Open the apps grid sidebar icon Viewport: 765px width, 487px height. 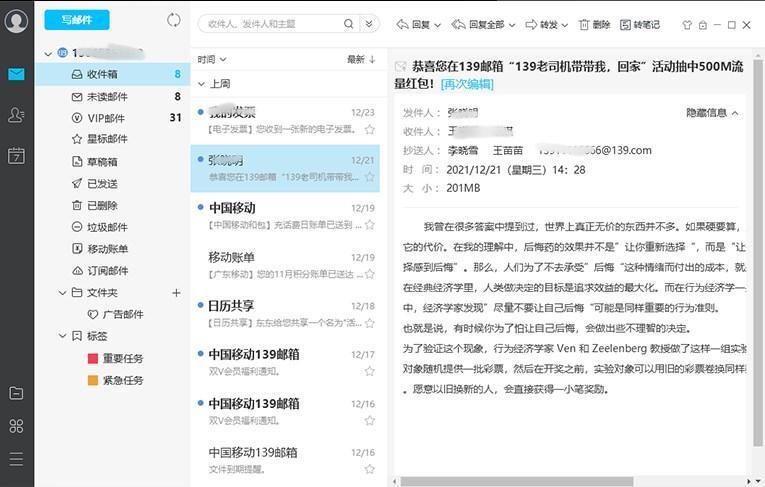coord(16,426)
